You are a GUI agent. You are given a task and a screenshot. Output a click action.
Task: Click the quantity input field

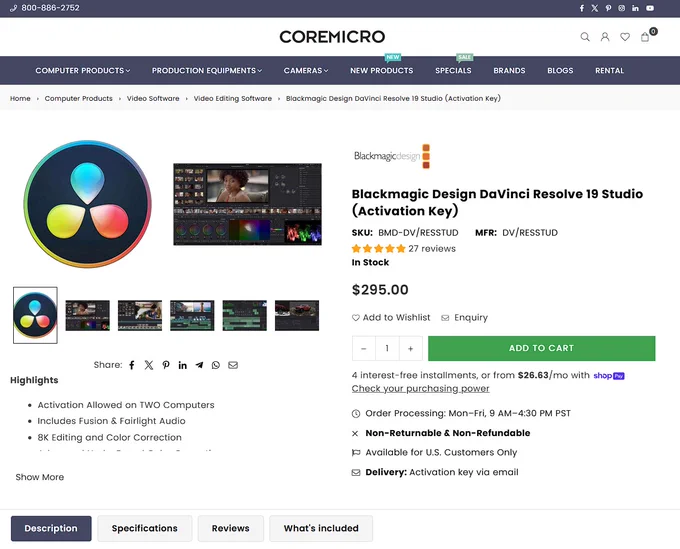[387, 348]
